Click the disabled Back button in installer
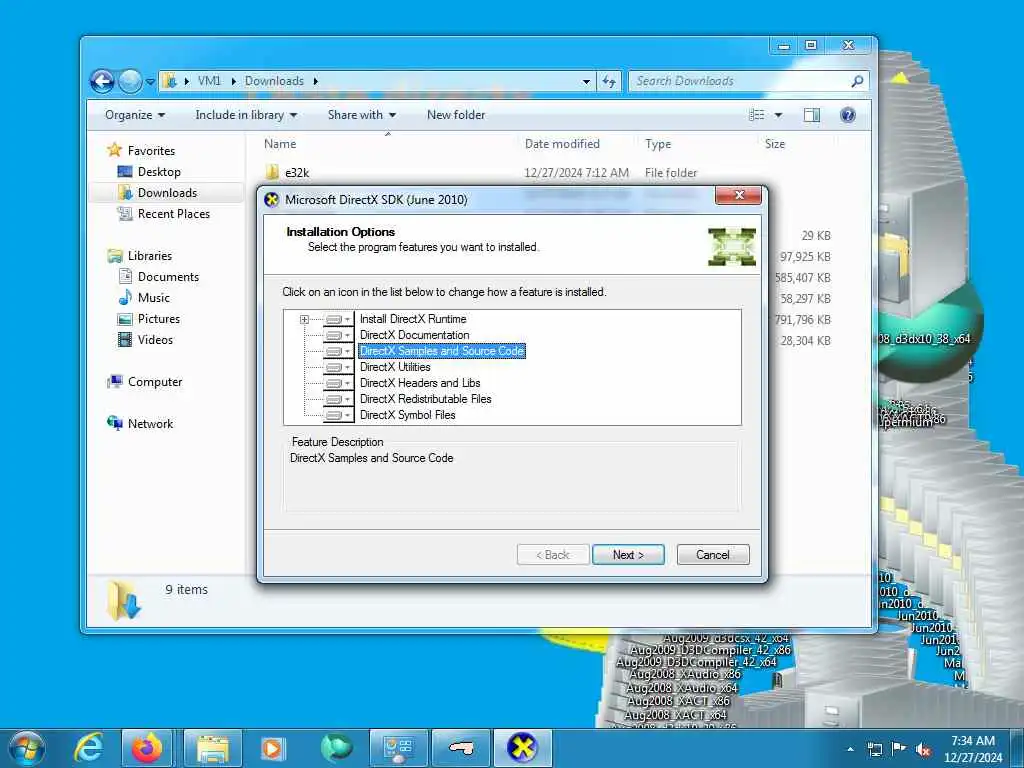Screen dimensions: 1024x768 [x=553, y=554]
